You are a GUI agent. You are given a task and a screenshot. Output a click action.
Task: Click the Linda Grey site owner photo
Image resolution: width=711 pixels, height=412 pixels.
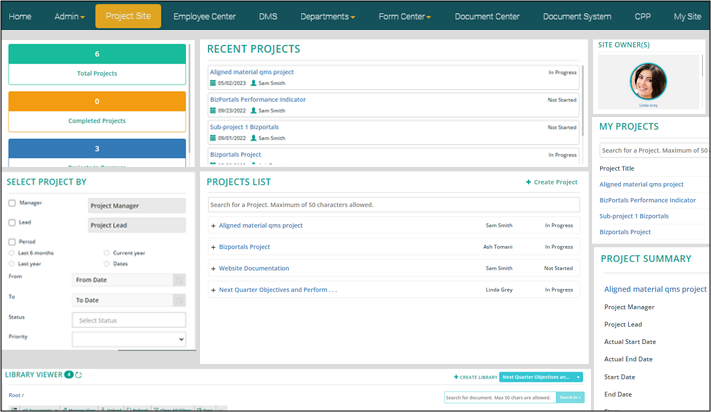(x=648, y=82)
